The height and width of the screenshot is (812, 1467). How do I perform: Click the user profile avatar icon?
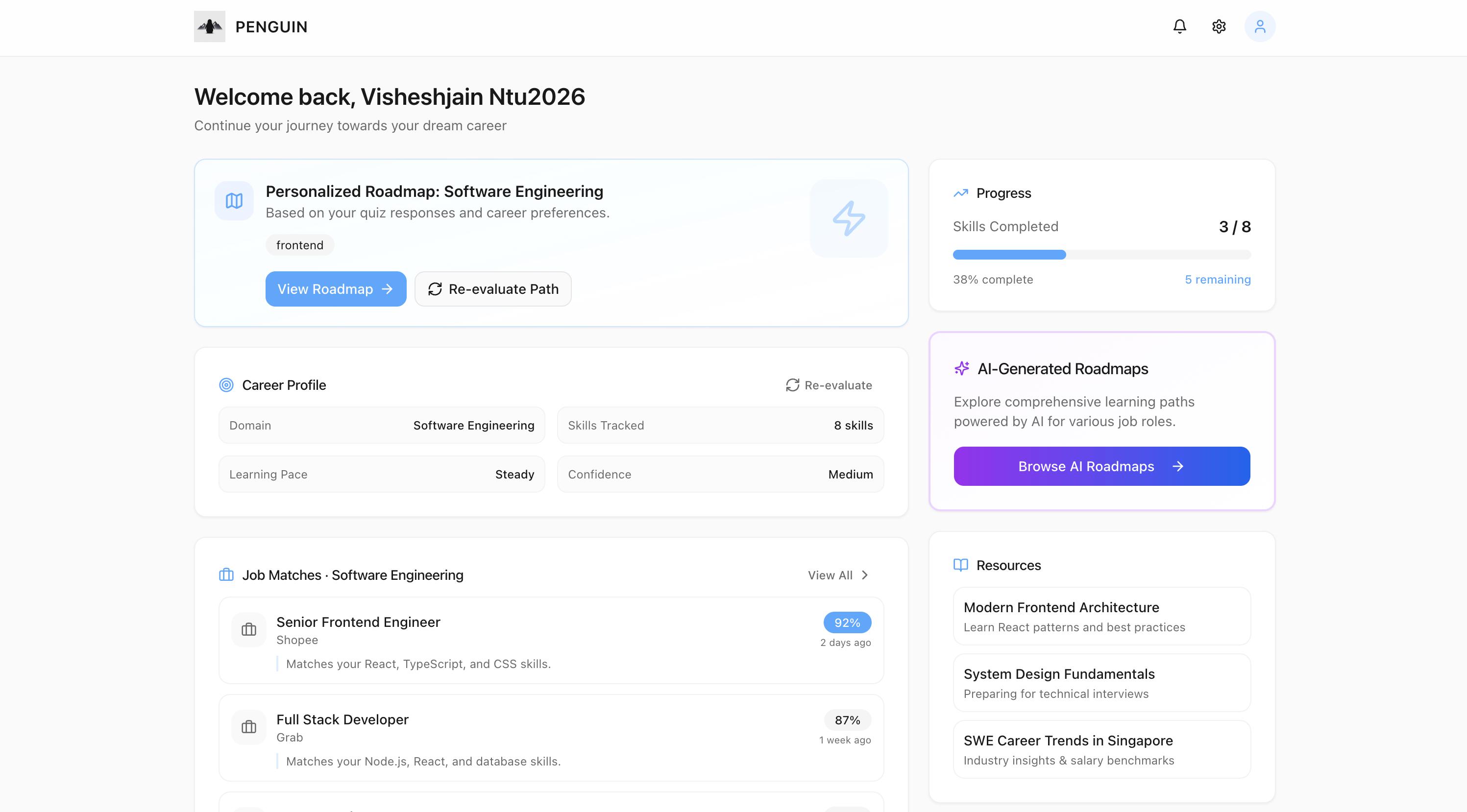(1260, 27)
